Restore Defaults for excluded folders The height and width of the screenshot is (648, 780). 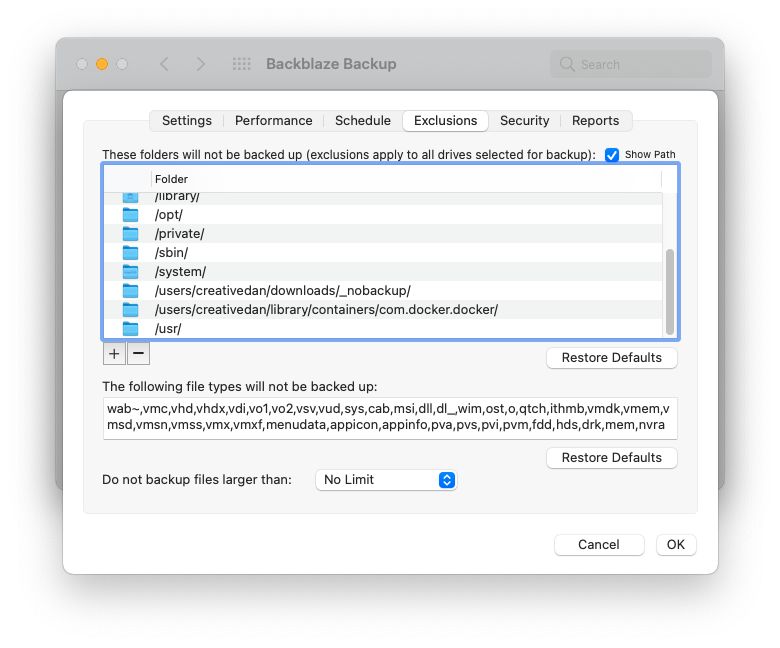611,358
